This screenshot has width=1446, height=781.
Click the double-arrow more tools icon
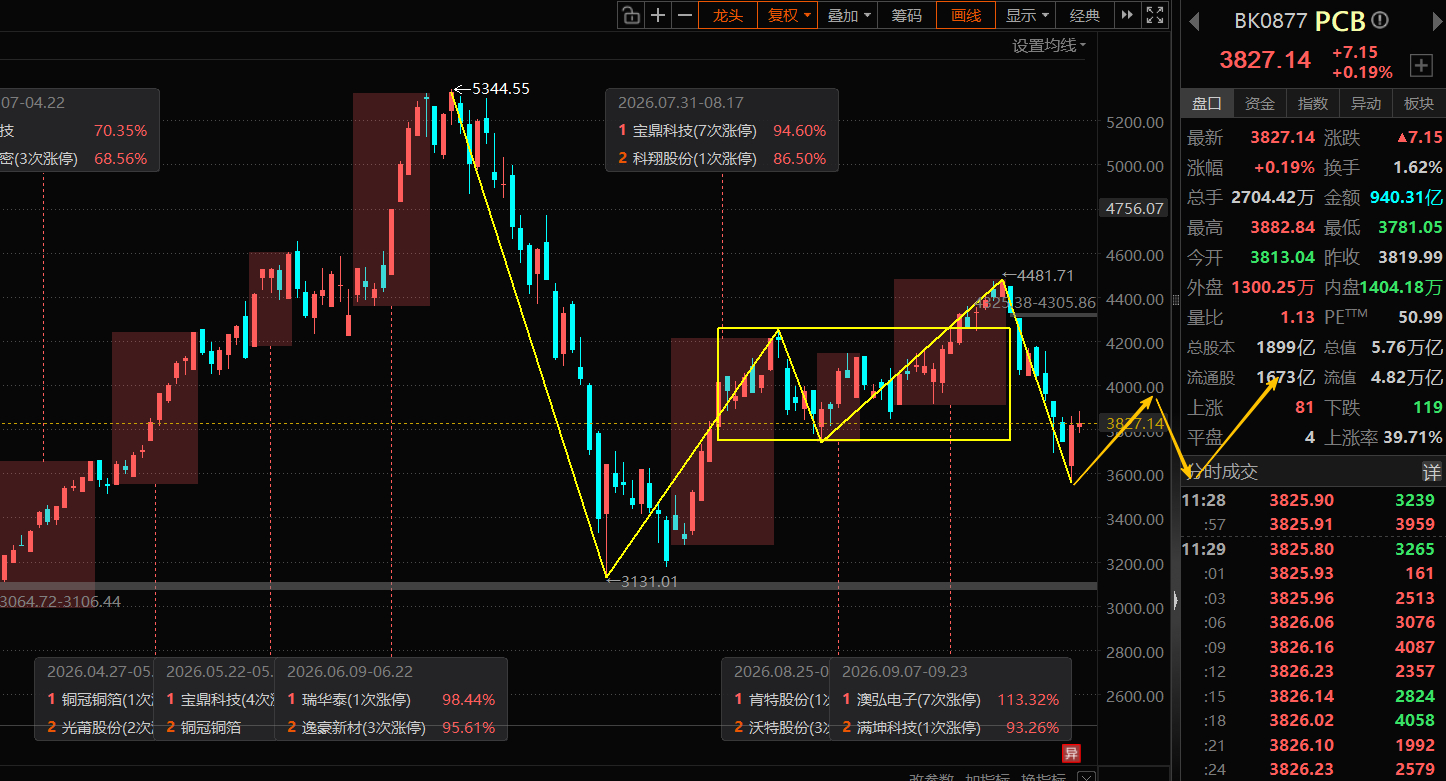[x=1128, y=15]
